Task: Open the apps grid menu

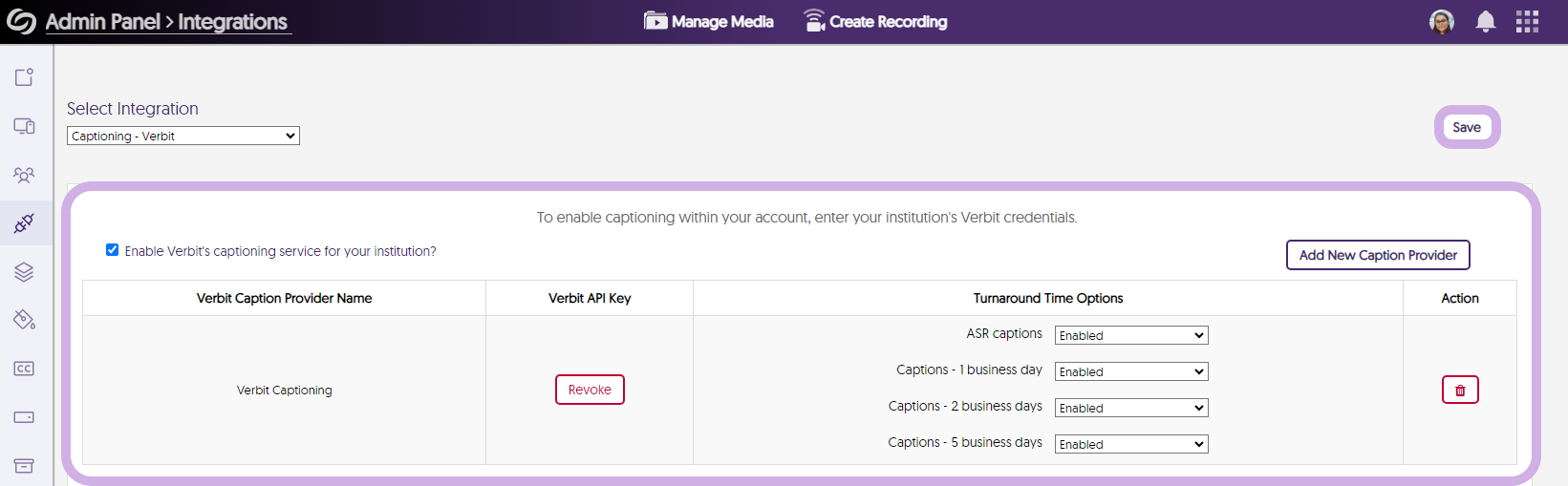Action: coord(1527,22)
